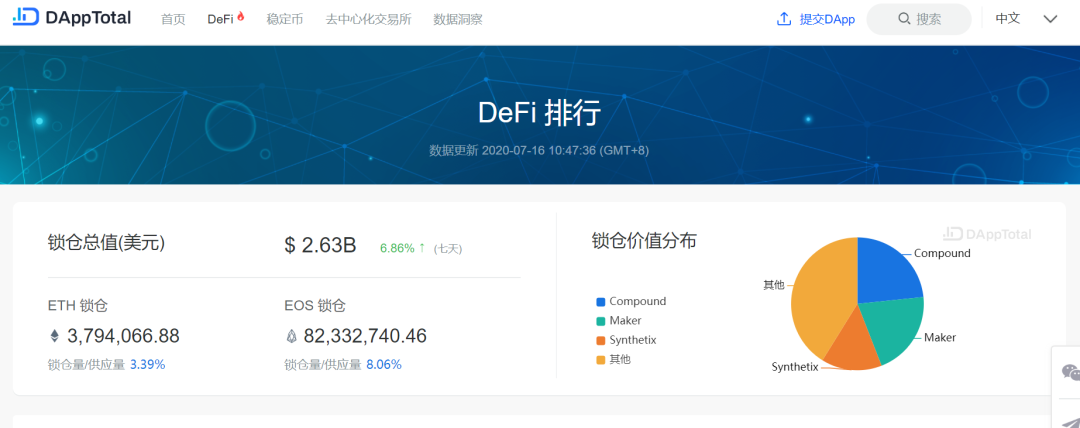Click the Maker pie chart label

[x=939, y=338]
